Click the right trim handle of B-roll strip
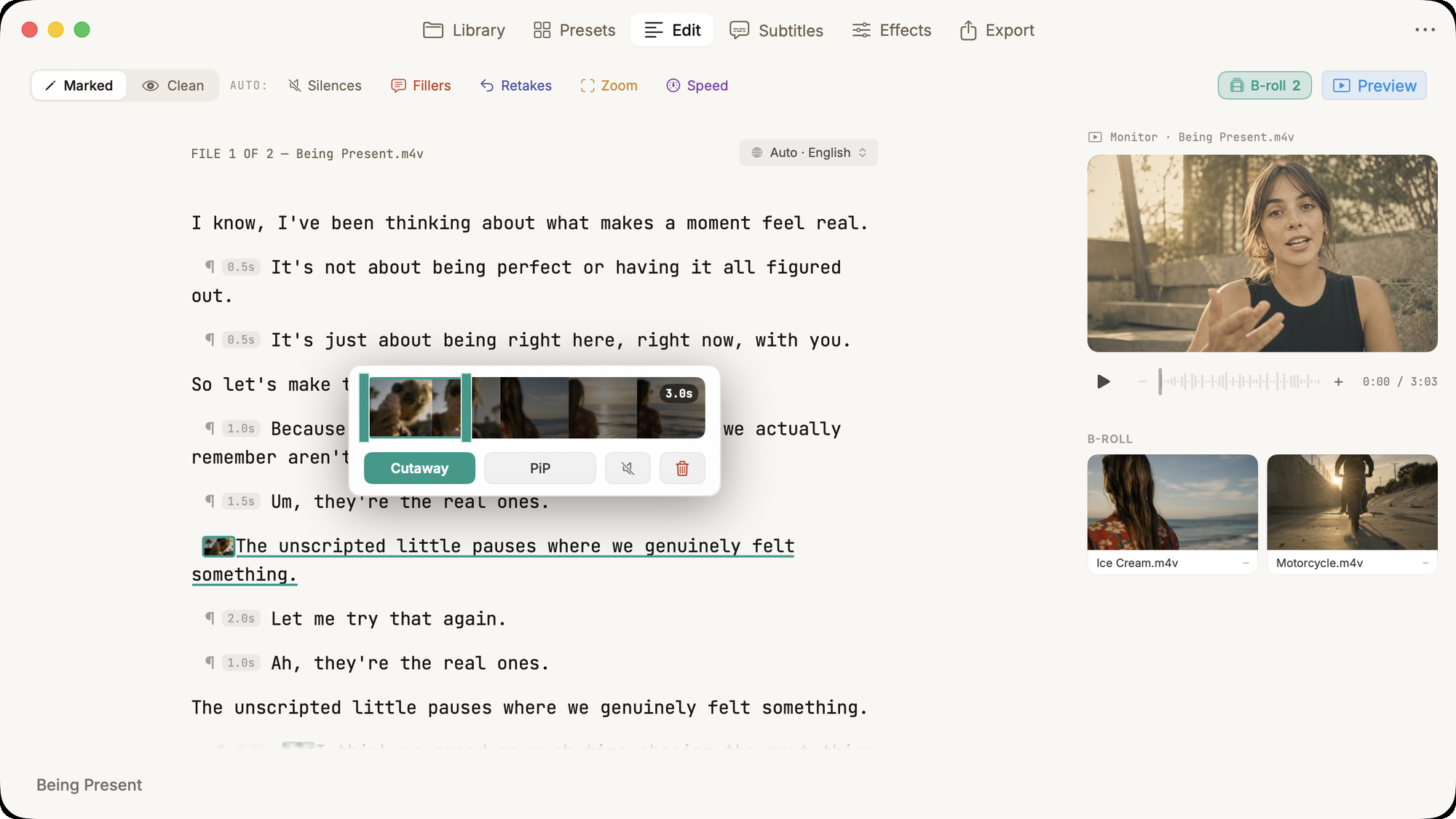The width and height of the screenshot is (1456, 819). click(466, 408)
